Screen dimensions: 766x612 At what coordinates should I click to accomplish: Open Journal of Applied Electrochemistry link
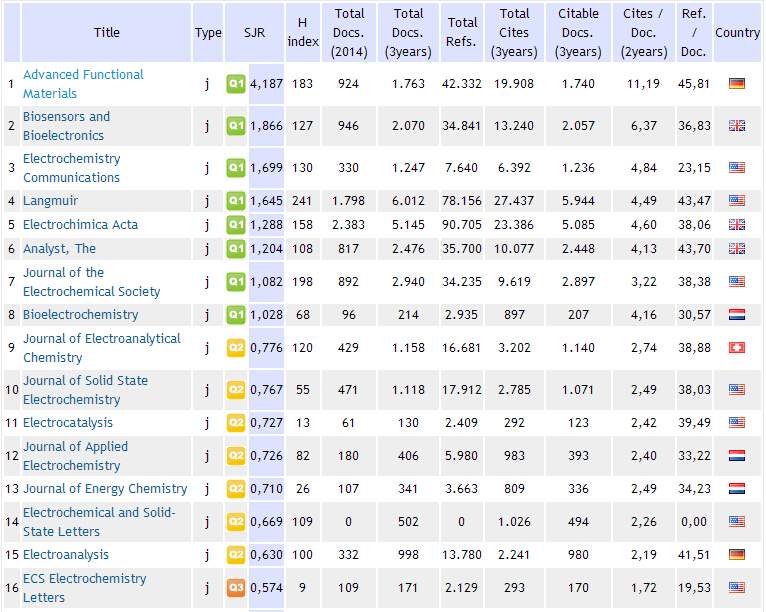pos(75,456)
